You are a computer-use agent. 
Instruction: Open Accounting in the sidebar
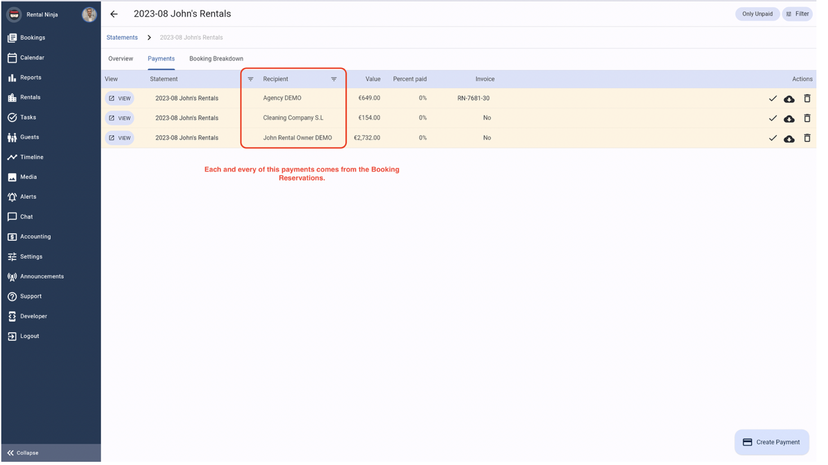(x=30, y=239)
